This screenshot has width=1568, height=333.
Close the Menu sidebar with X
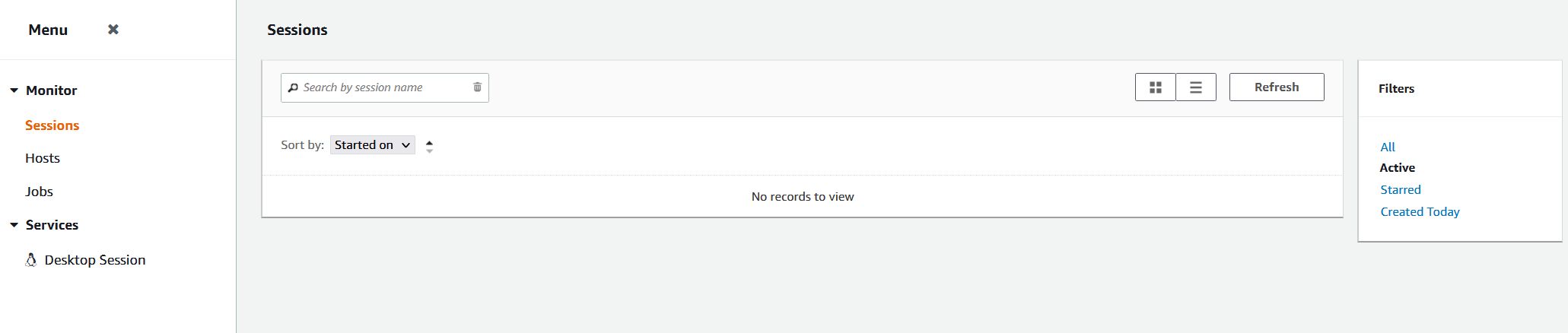(113, 30)
